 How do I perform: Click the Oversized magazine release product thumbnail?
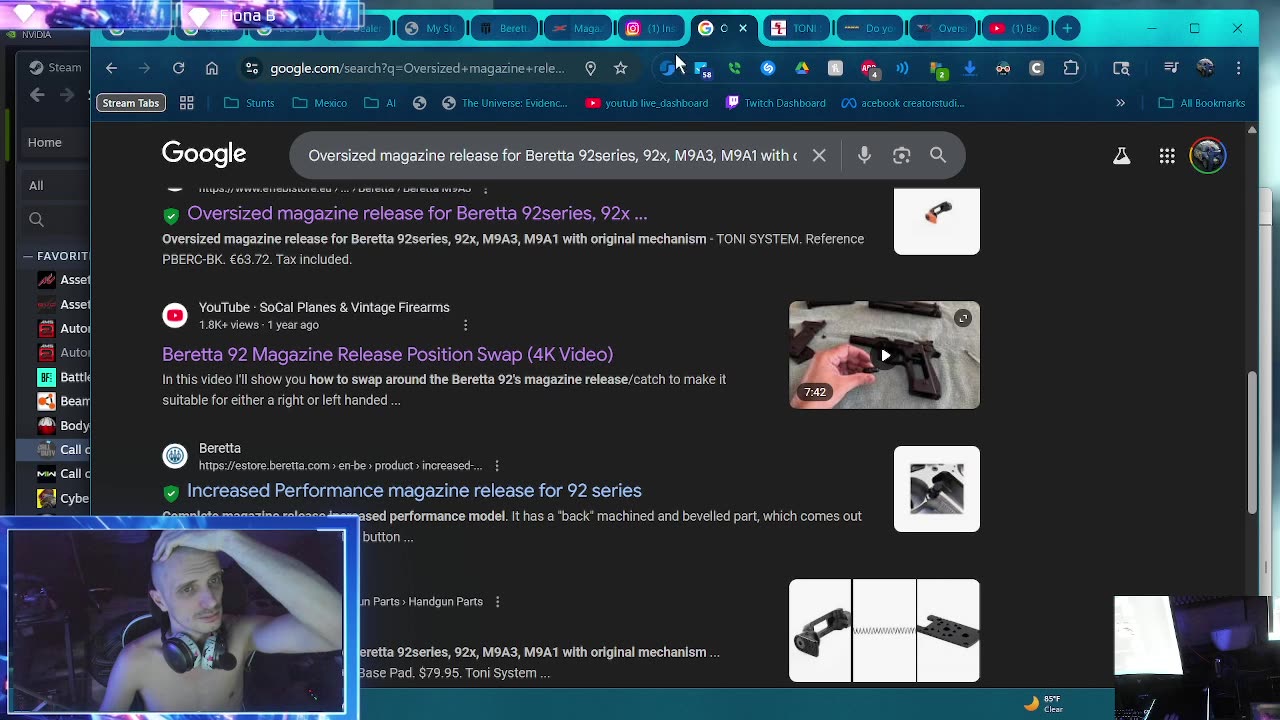pos(937,220)
